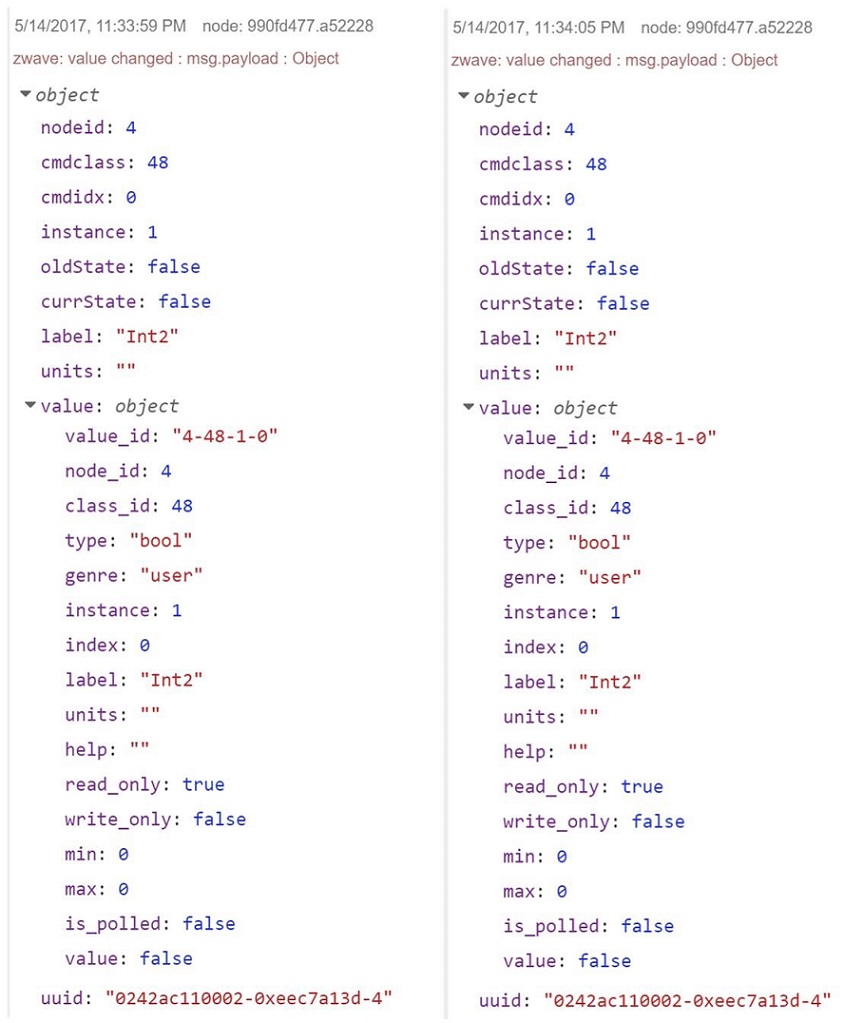Select the right cmdclass 48 row
Image resolution: width=844 pixels, height=1023 pixels.
point(543,164)
